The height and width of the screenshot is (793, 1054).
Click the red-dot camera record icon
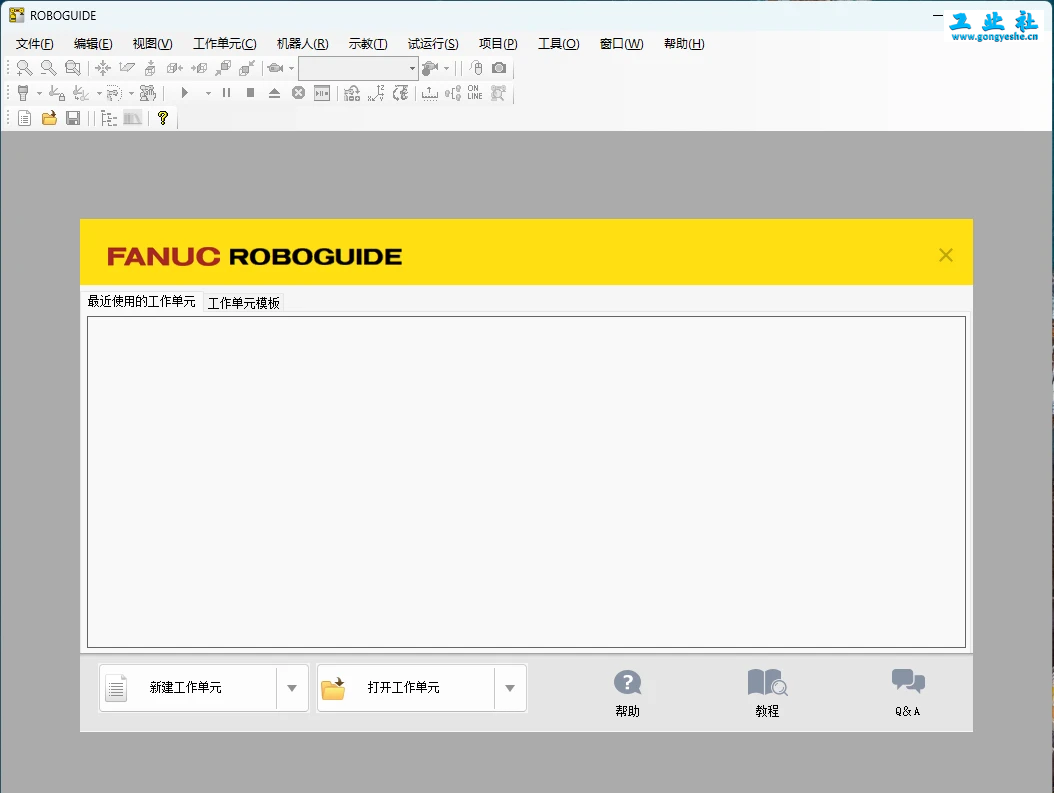coord(430,68)
